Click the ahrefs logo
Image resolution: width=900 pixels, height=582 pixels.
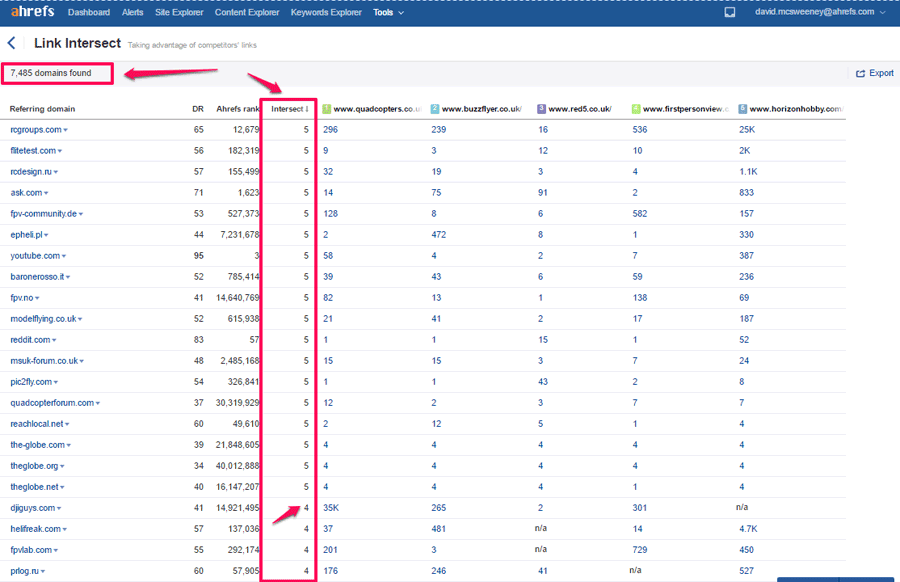click(x=33, y=11)
